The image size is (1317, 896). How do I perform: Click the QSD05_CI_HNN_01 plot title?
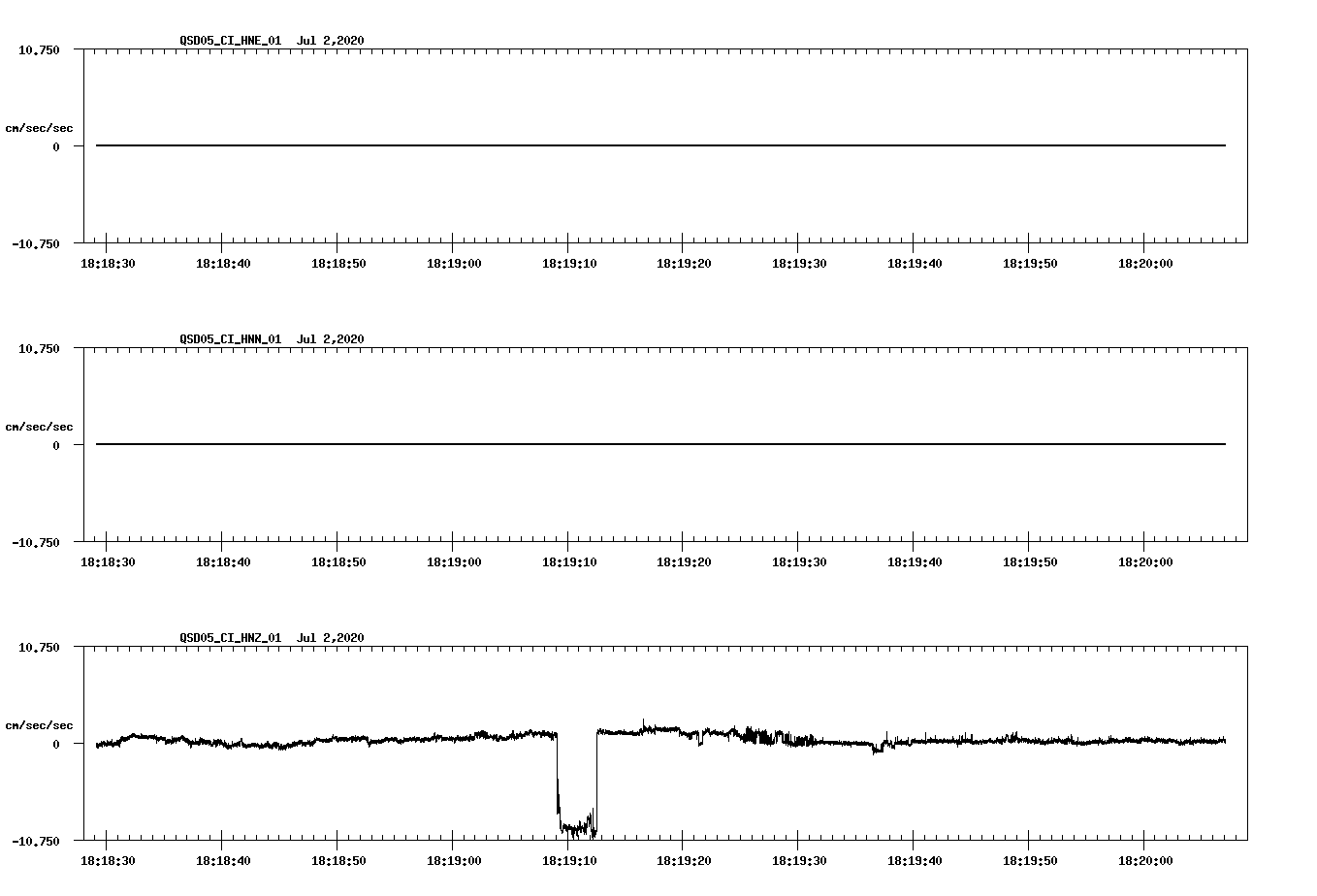click(x=272, y=338)
